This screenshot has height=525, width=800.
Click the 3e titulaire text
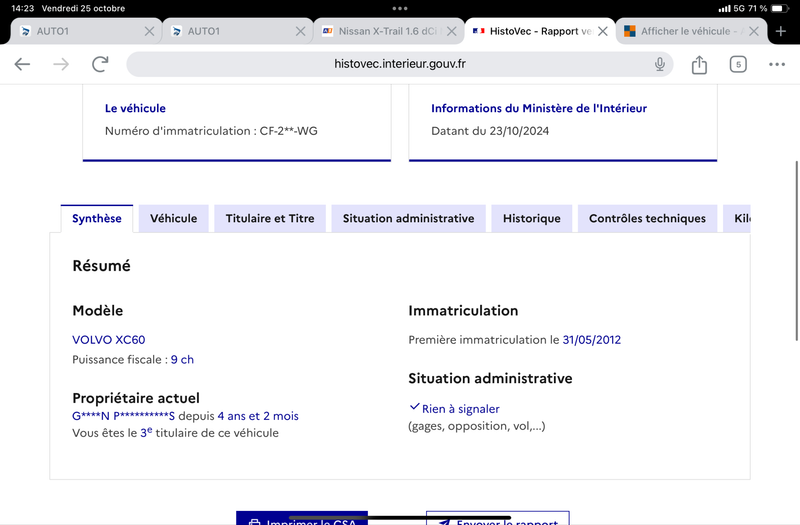[209, 433]
